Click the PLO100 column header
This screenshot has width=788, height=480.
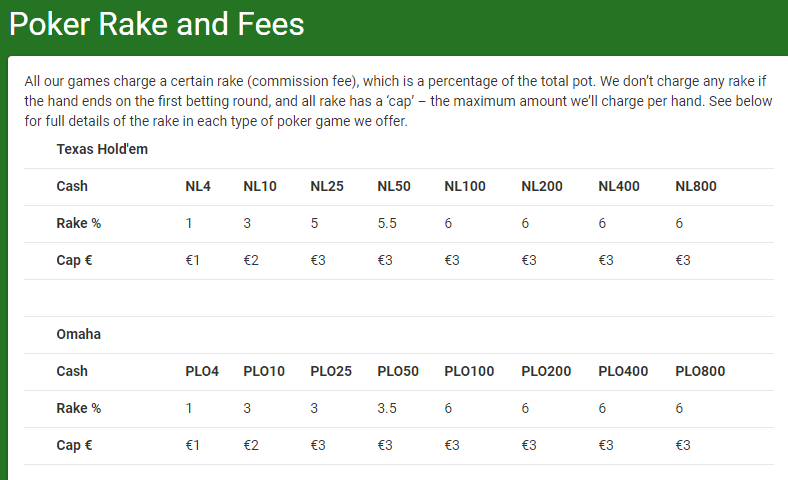pyautogui.click(x=469, y=371)
